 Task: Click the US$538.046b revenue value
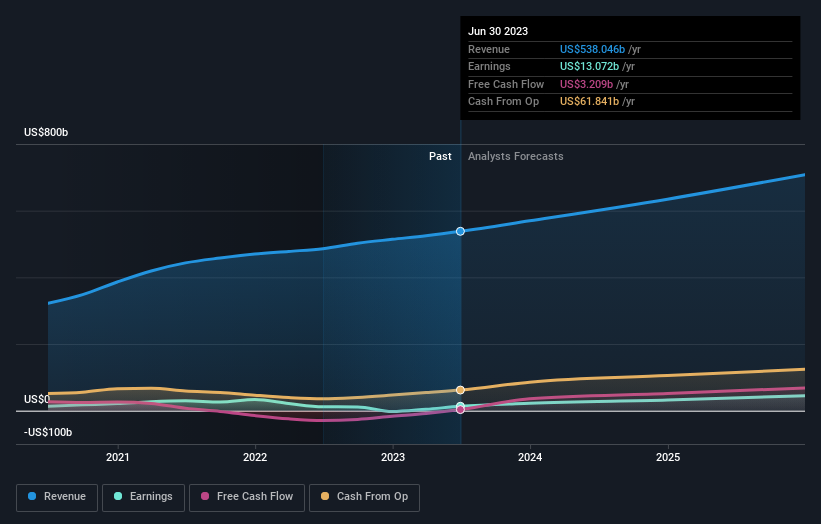coord(592,49)
